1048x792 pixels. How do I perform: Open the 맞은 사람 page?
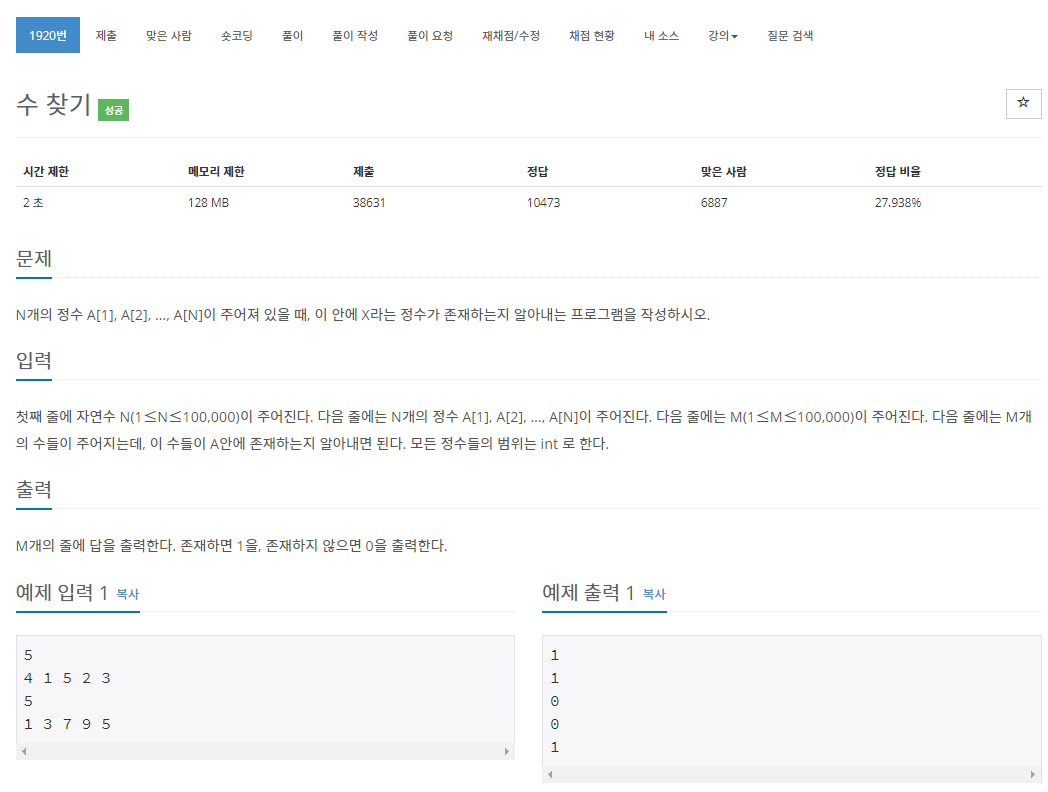point(172,35)
